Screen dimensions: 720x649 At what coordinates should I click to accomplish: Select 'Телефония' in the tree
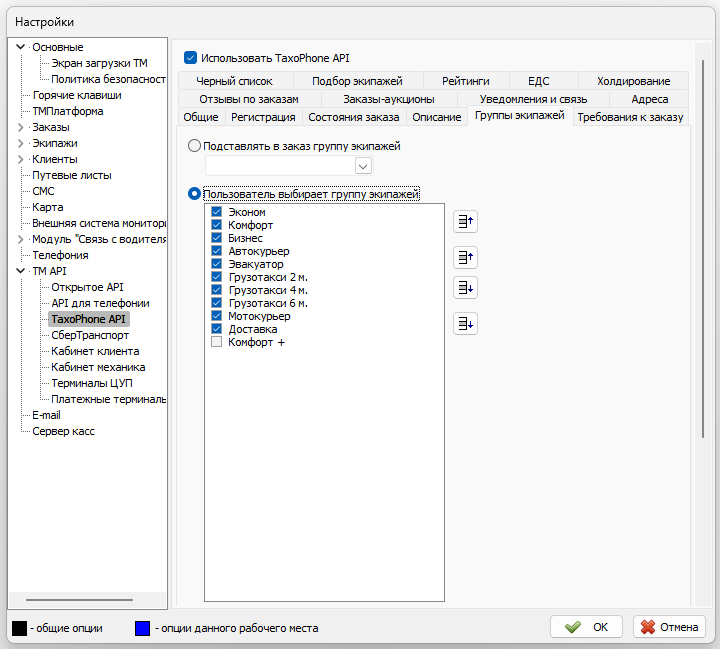tap(60, 255)
